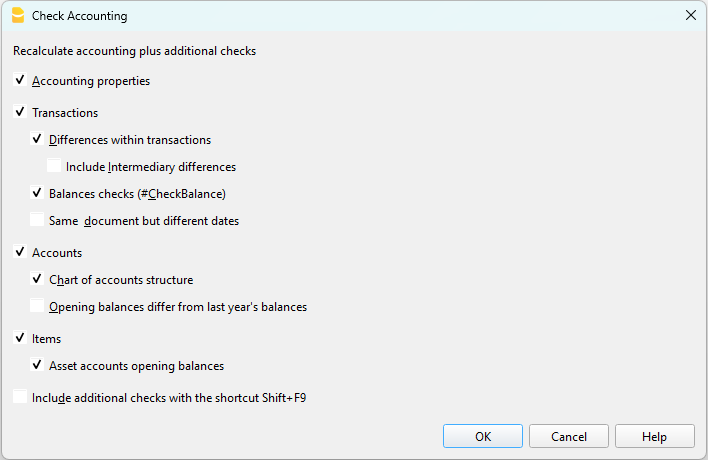Uncheck the Accounting properties checkbox
708x460 pixels.
click(20, 81)
